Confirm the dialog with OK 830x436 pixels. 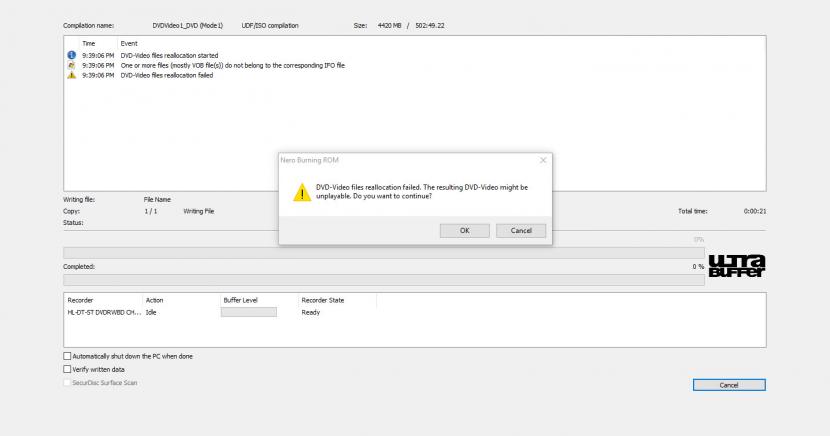(x=464, y=231)
